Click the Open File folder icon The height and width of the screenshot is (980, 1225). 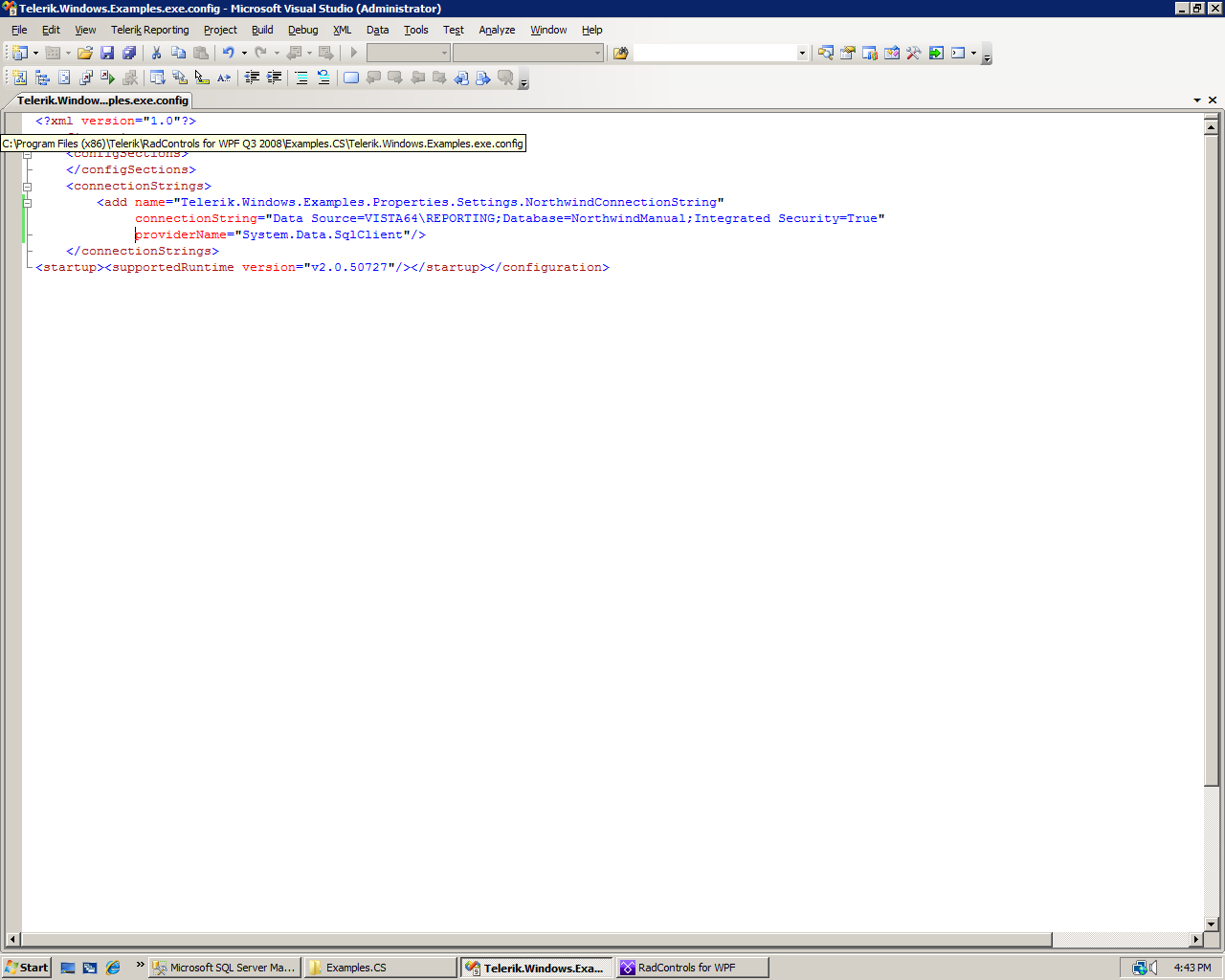(x=85, y=53)
